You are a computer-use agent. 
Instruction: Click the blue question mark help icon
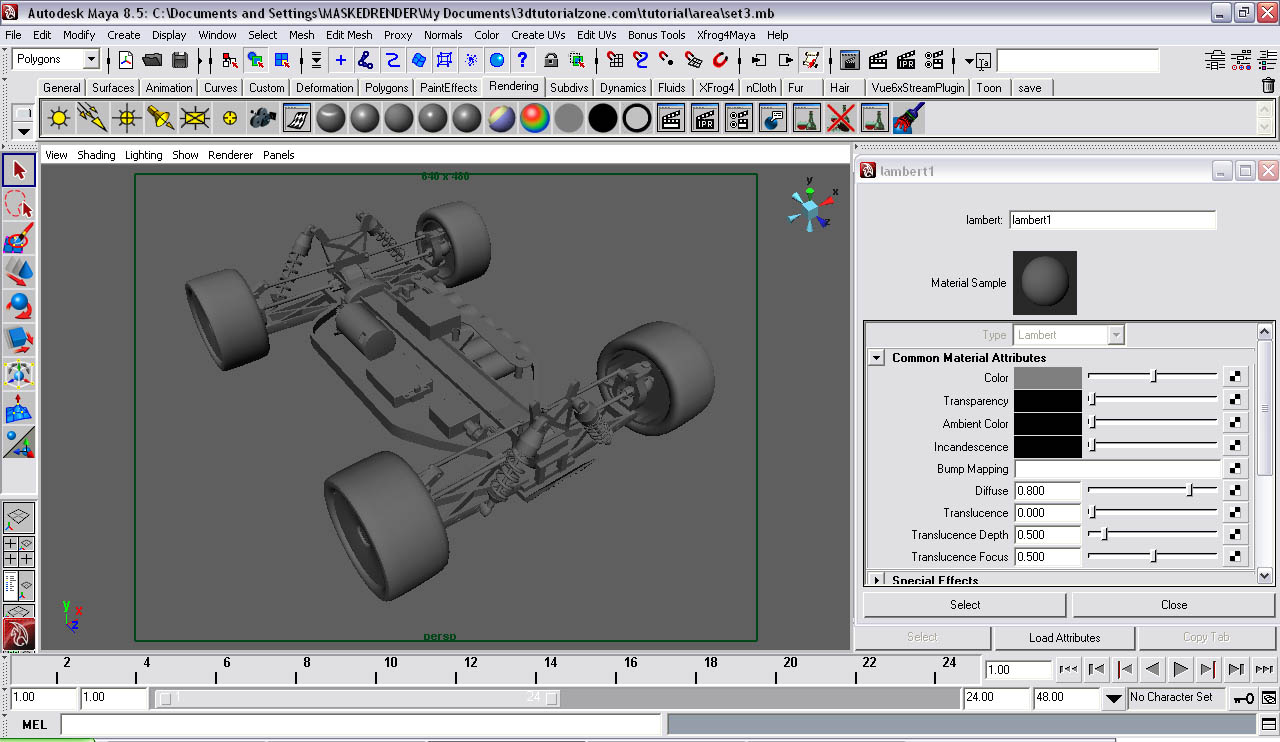(x=522, y=60)
